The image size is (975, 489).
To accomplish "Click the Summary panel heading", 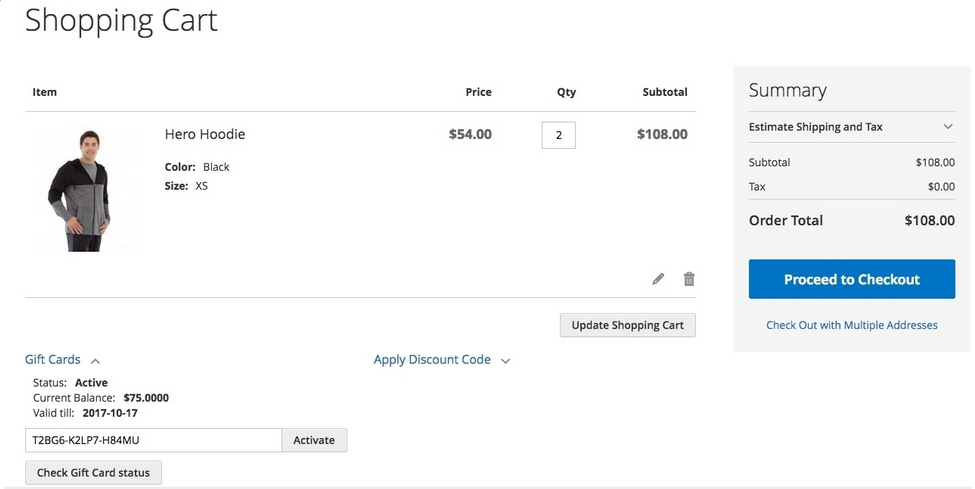I will point(787,90).
